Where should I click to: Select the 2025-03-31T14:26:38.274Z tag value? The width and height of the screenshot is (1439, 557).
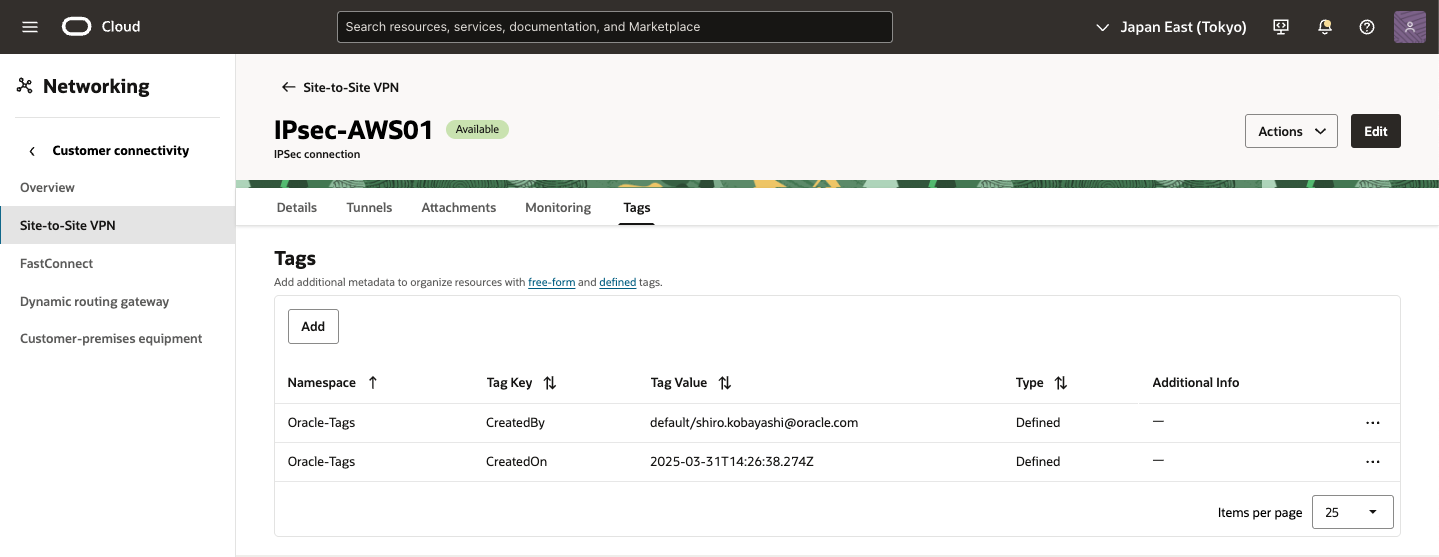click(733, 462)
